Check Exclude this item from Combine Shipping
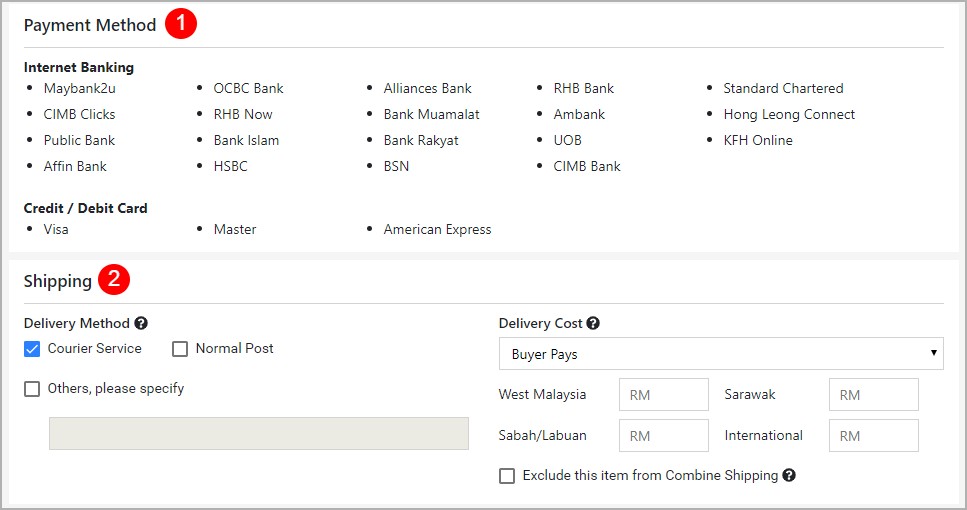967x510 pixels. (x=507, y=476)
